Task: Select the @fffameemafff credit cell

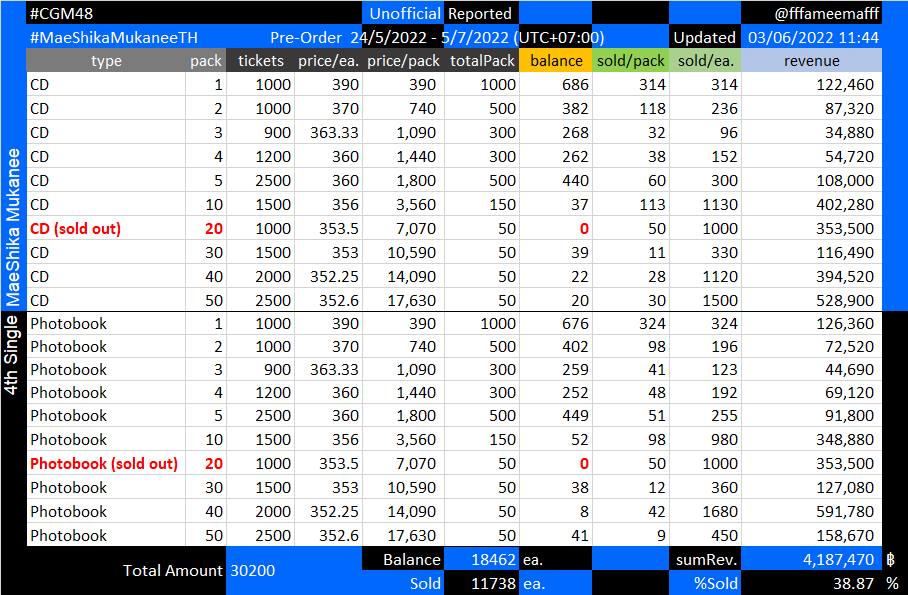Action: (x=811, y=13)
